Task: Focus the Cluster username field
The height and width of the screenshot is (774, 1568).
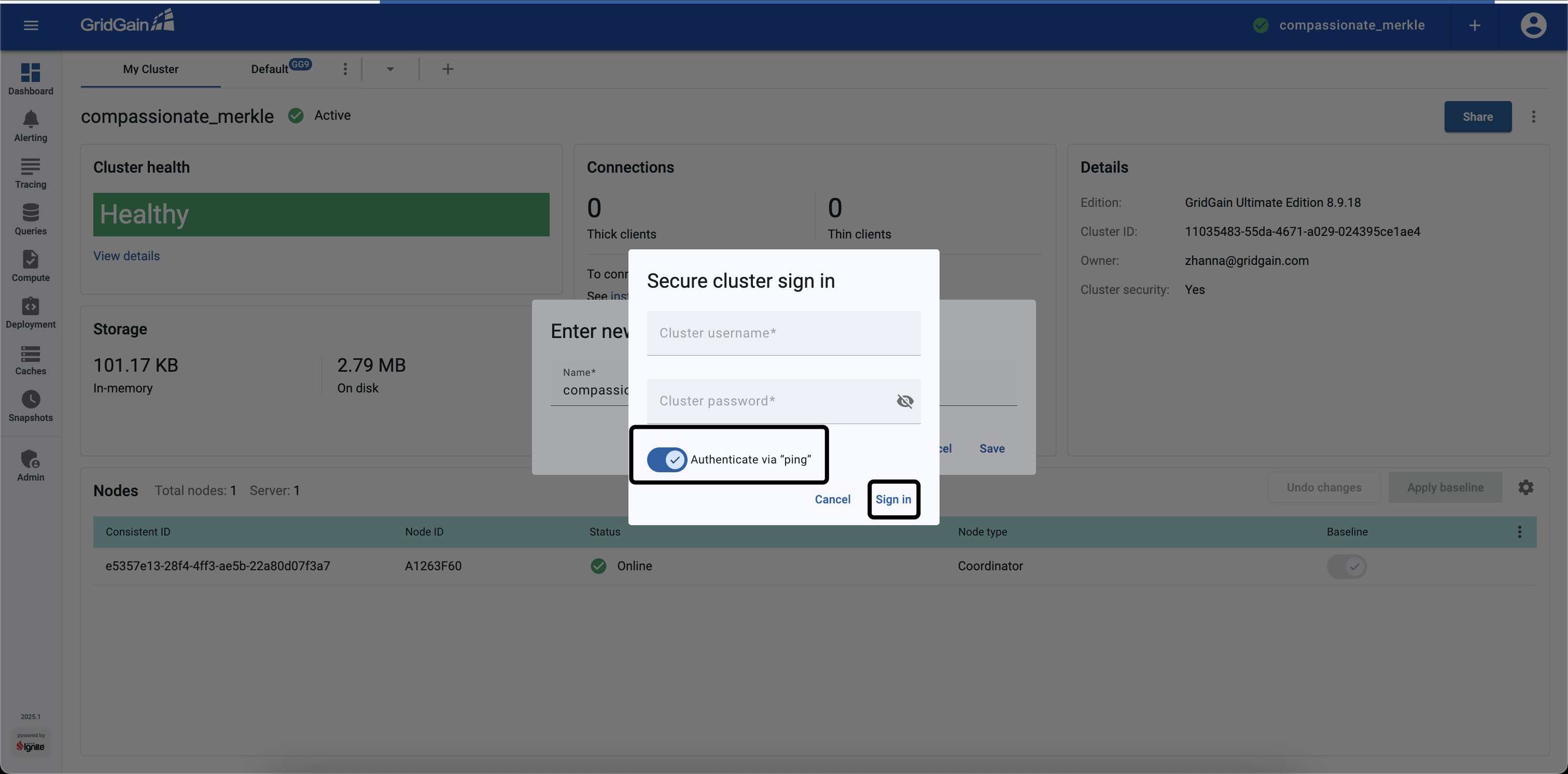Action: pyautogui.click(x=783, y=333)
